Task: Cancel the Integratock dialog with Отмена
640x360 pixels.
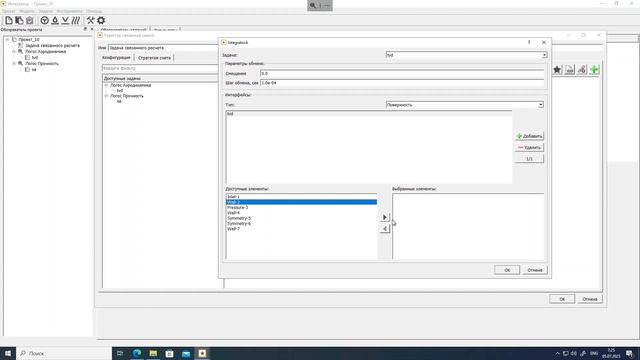Action: point(535,270)
